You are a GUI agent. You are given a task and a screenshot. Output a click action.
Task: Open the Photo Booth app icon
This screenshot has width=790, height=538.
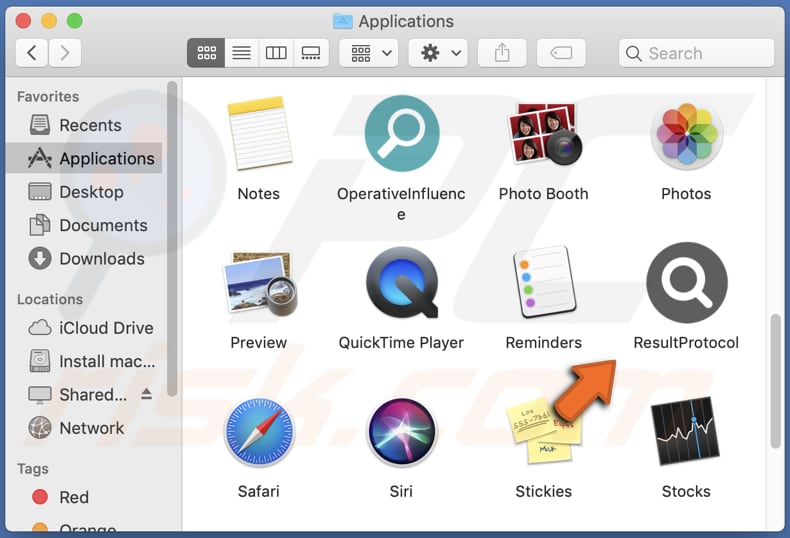pos(544,133)
